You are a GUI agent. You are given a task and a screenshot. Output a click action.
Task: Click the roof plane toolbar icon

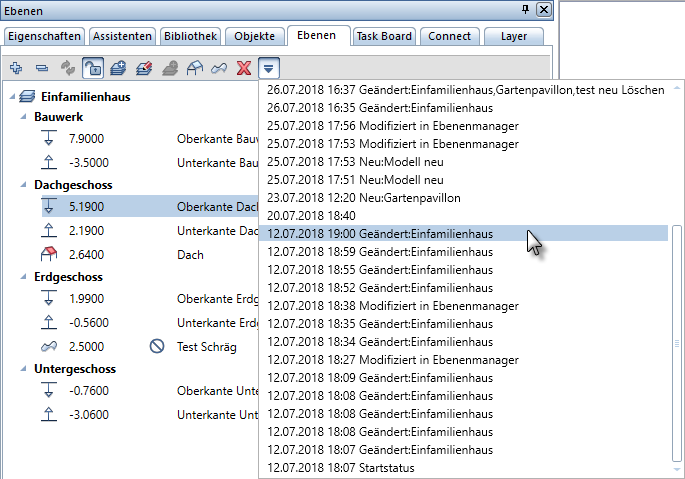tap(194, 68)
